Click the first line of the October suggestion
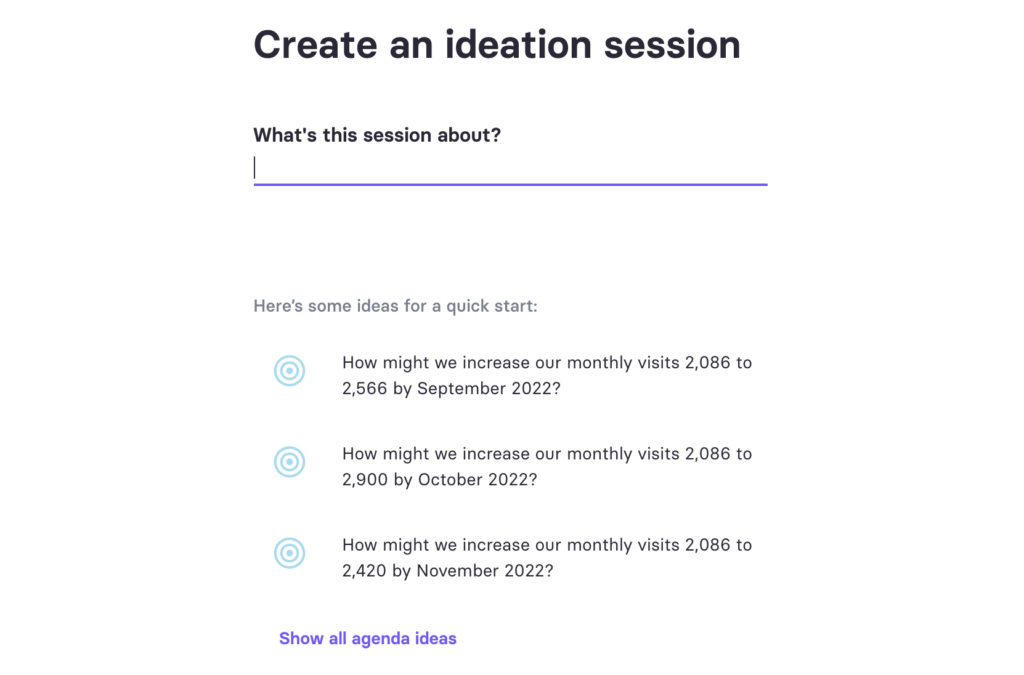Viewport: 1024px width, 675px height. 547,454
